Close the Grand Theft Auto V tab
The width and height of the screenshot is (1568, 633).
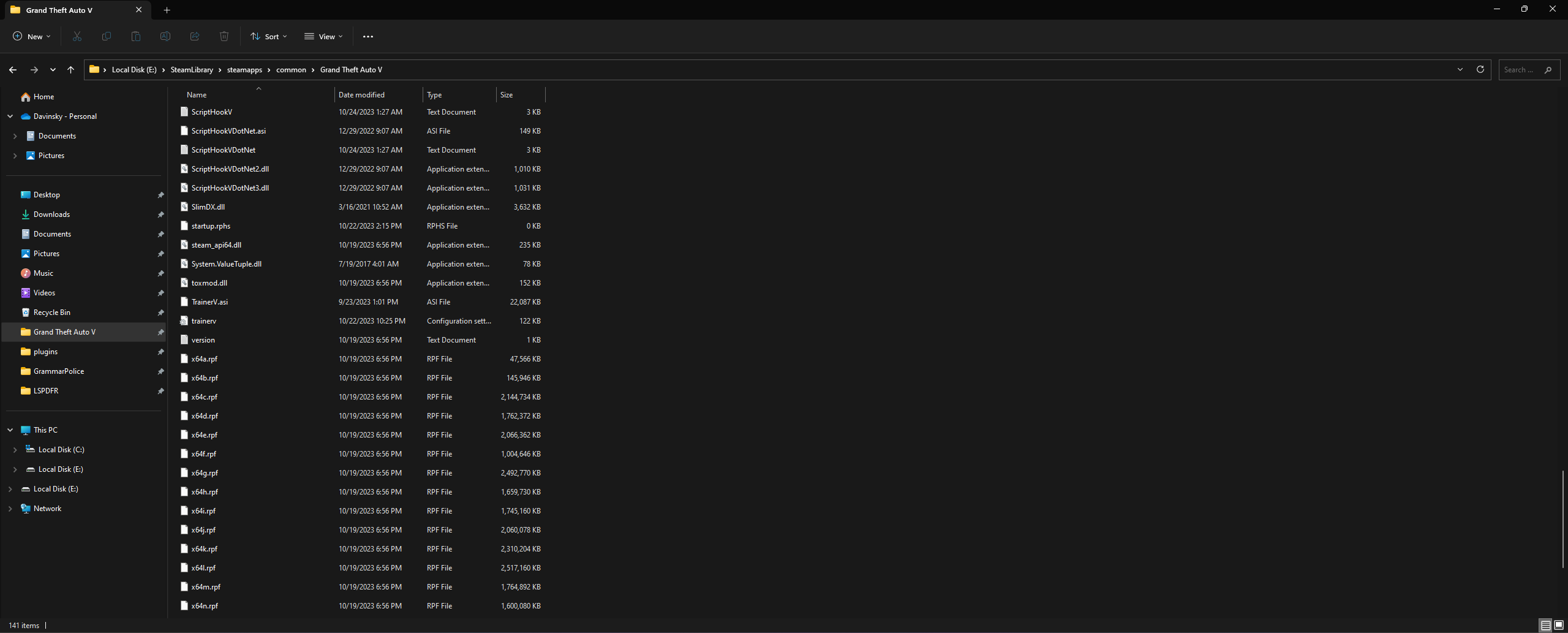pyautogui.click(x=138, y=10)
